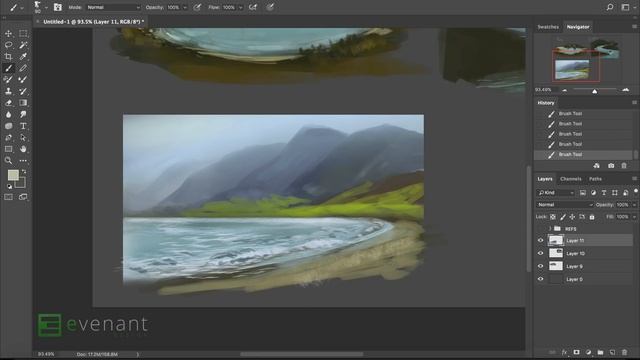Image resolution: width=640 pixels, height=360 pixels.
Task: Add a layer style (fx)
Action: 564,352
